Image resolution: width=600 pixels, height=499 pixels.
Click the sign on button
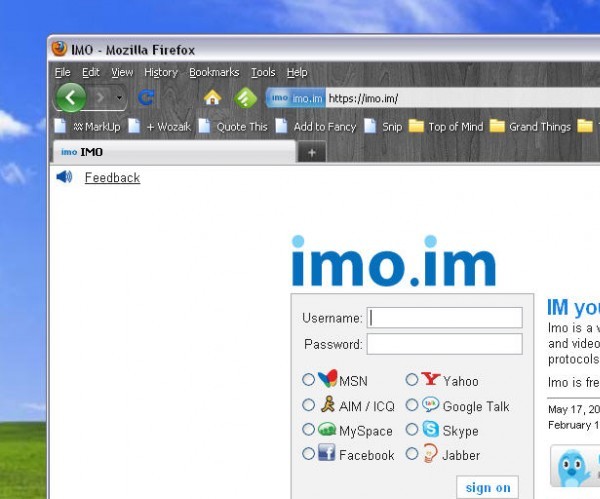click(x=488, y=488)
